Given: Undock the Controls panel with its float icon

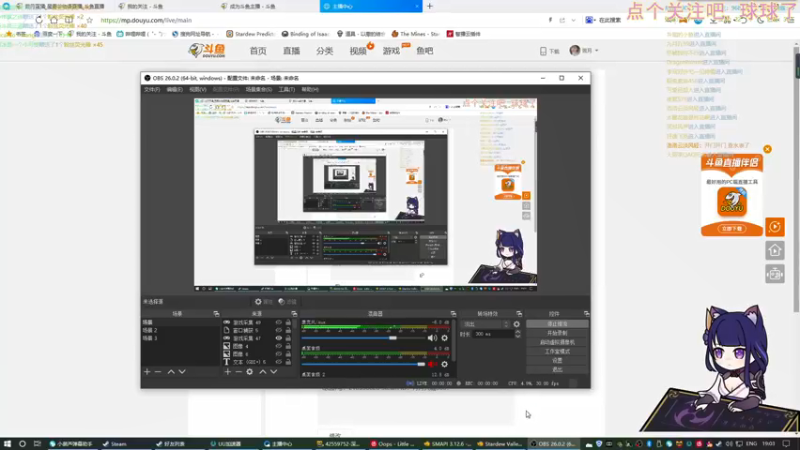Looking at the screenshot, I should 586,314.
